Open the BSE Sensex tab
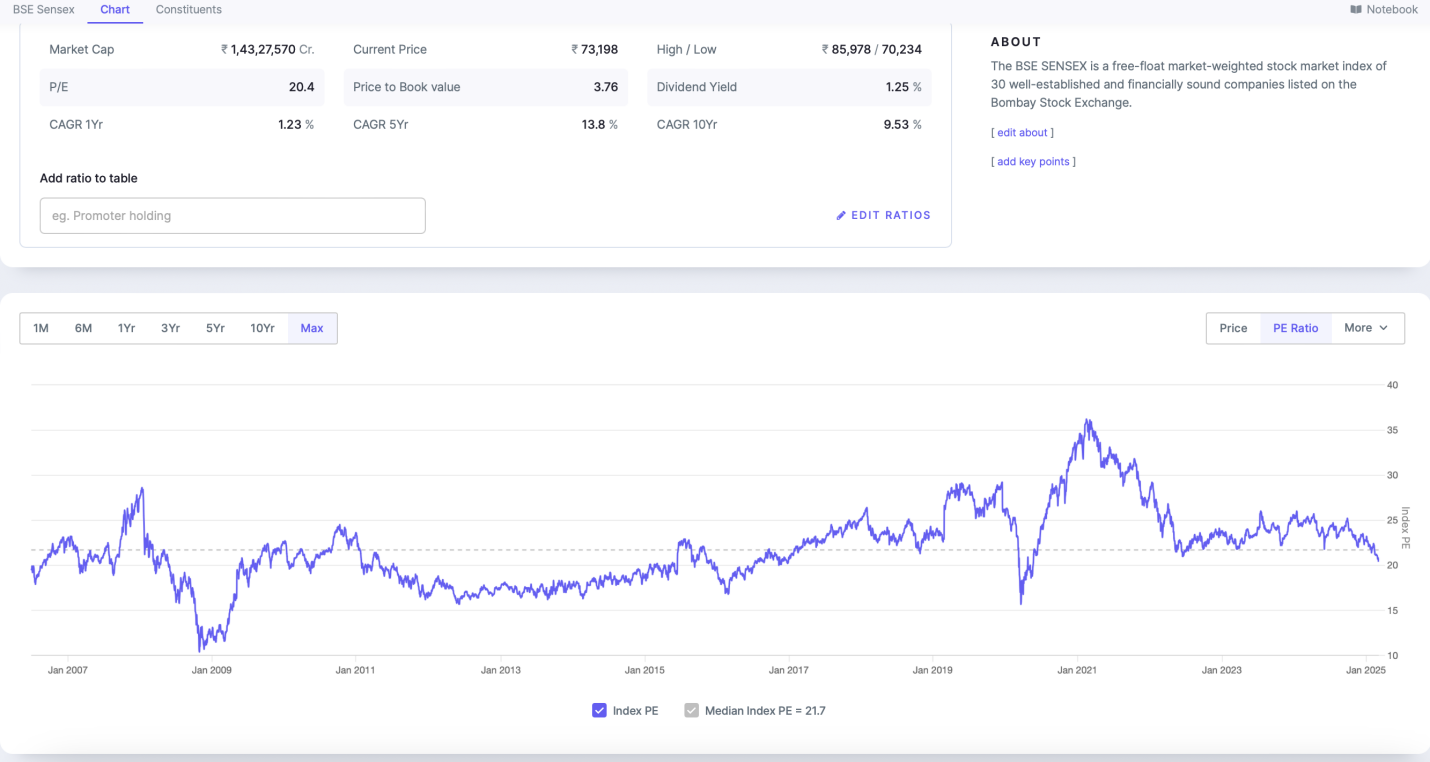The height and width of the screenshot is (762, 1430). 44,10
